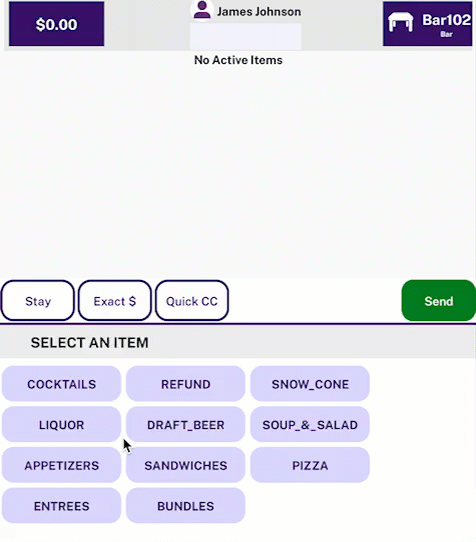Click the table icon beside Bar102
476x542 pixels.
pyautogui.click(x=401, y=22)
